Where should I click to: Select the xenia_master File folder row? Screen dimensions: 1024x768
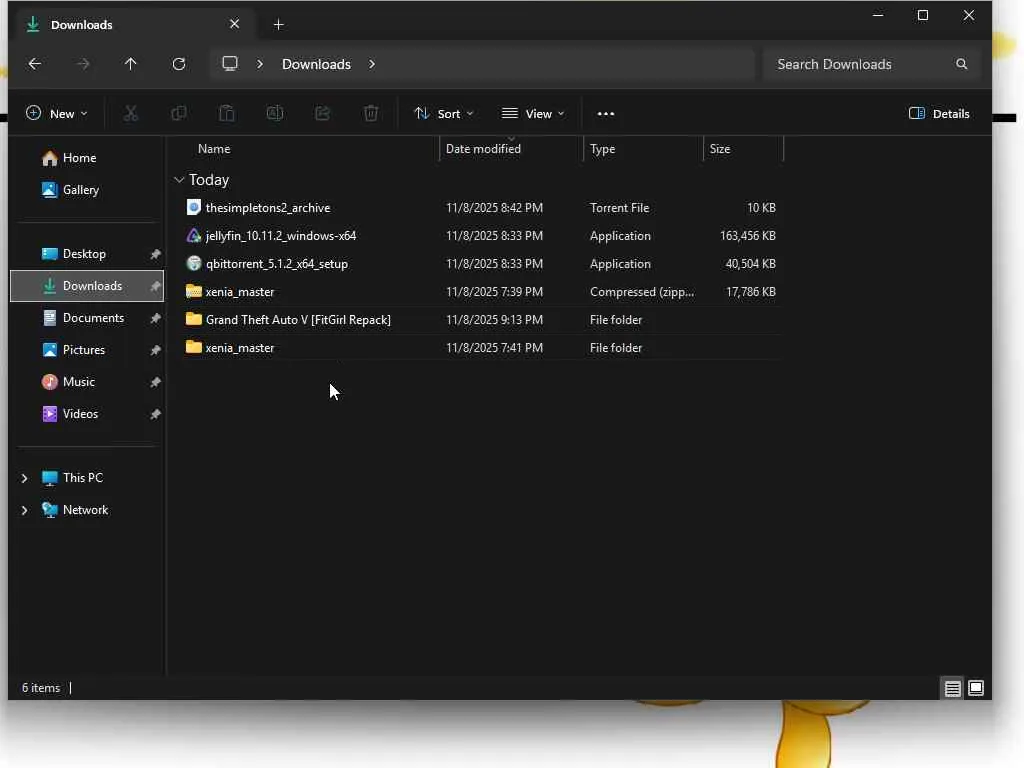pyautogui.click(x=482, y=347)
